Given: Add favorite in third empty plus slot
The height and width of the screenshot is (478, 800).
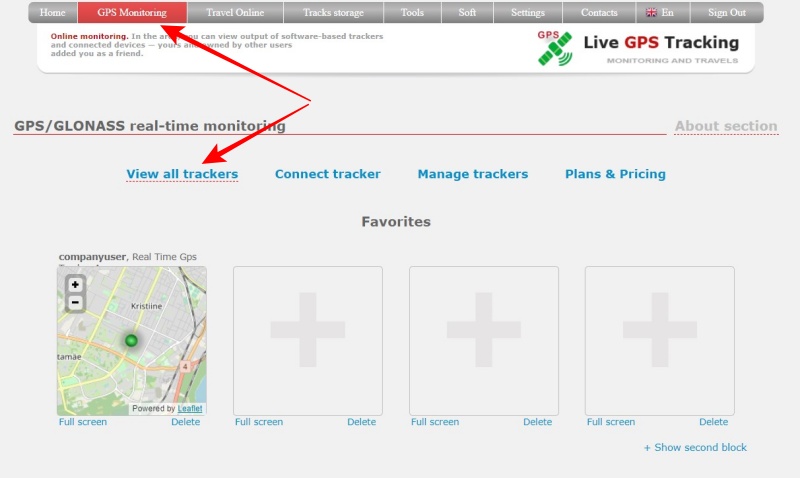Looking at the screenshot, I should tap(484, 340).
